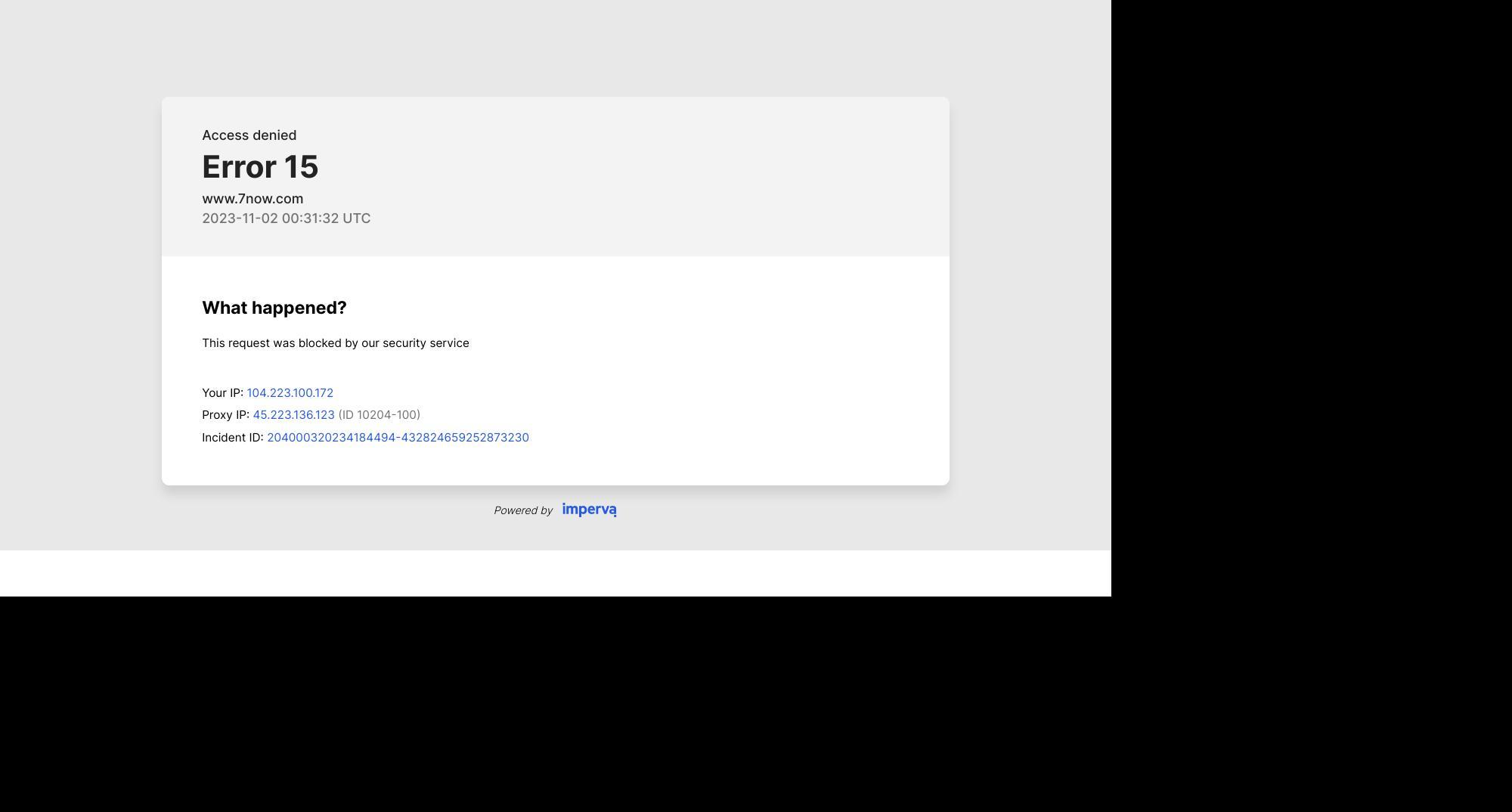Click the italic Powered by text
Screen dimensions: 1512x812
pyautogui.click(x=522, y=510)
